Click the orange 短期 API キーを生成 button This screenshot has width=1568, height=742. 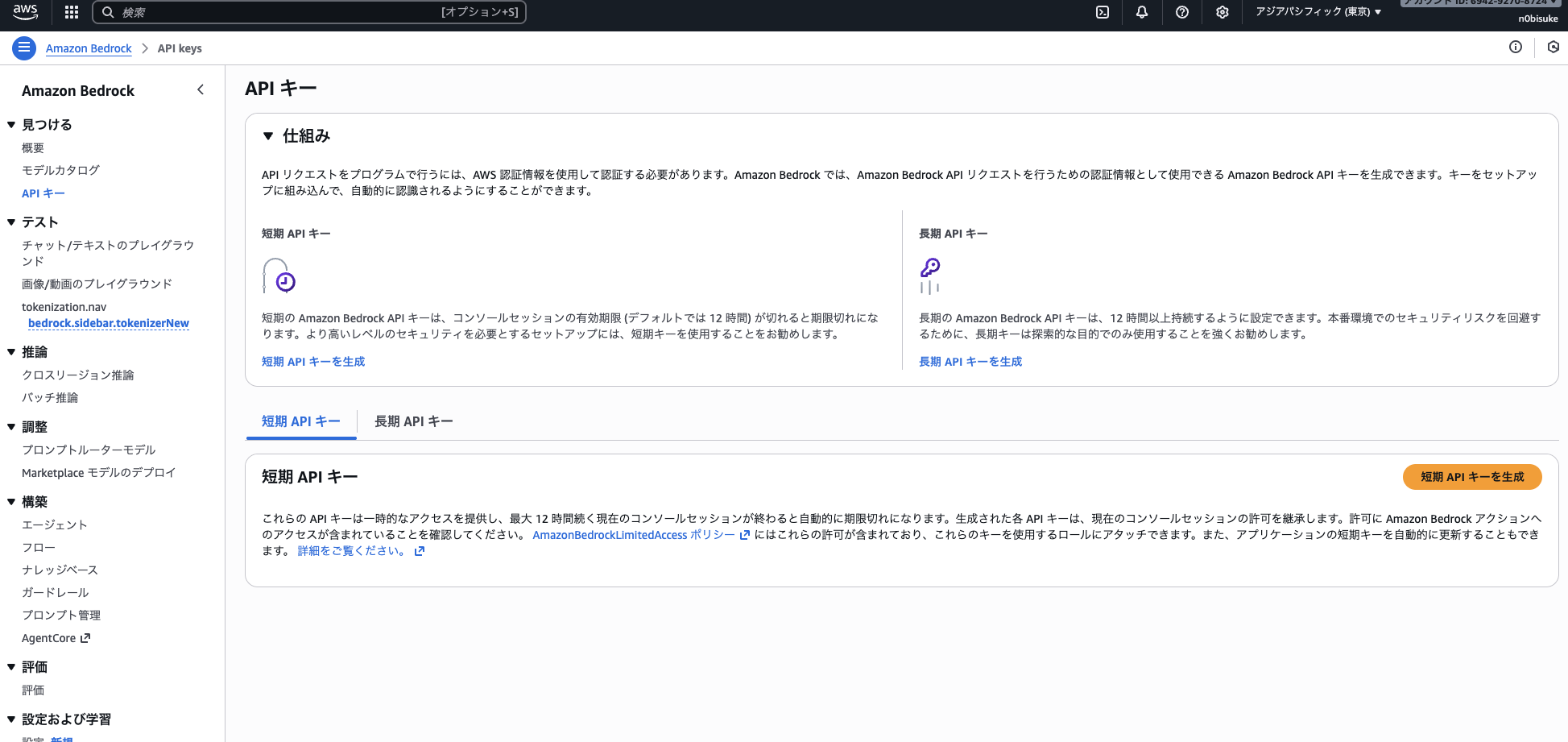point(1472,476)
